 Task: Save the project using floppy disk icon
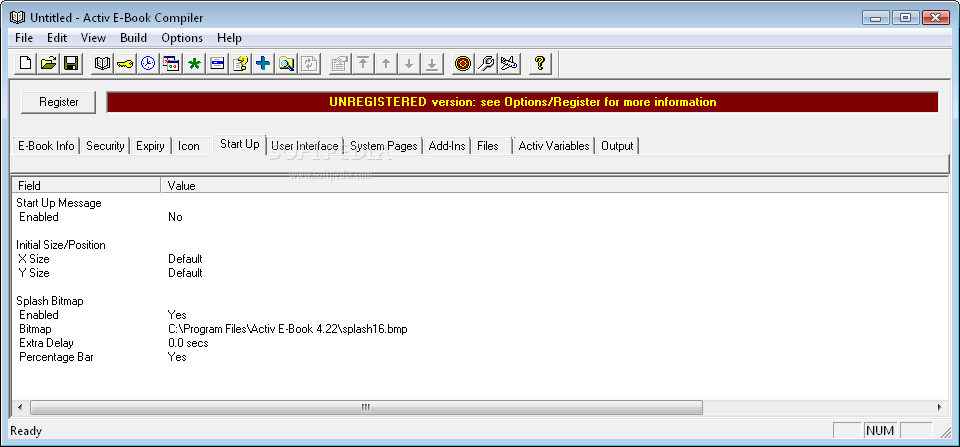click(71, 63)
